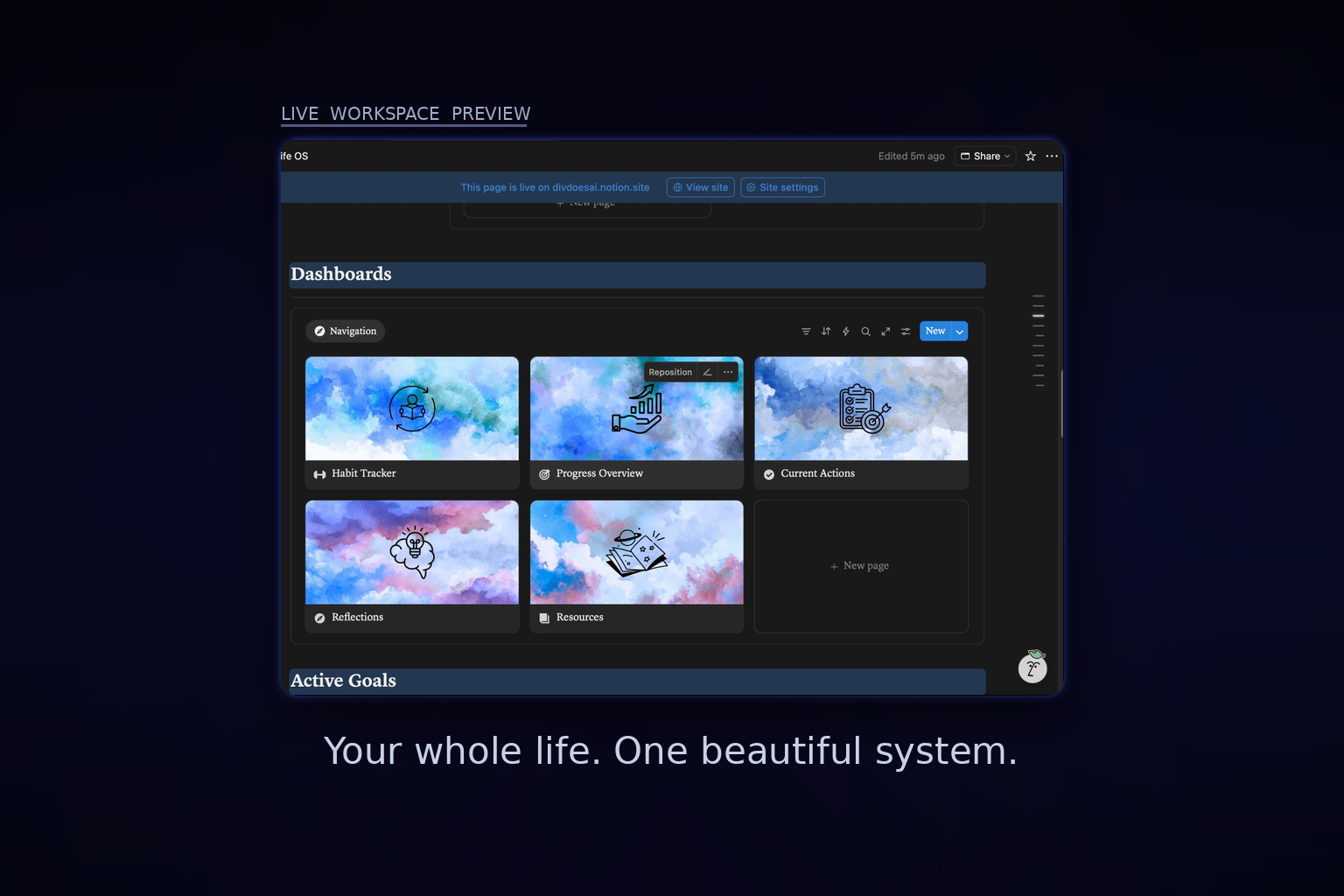The height and width of the screenshot is (896, 1344).
Task: Click the Navigation view compass icon
Action: click(x=320, y=331)
